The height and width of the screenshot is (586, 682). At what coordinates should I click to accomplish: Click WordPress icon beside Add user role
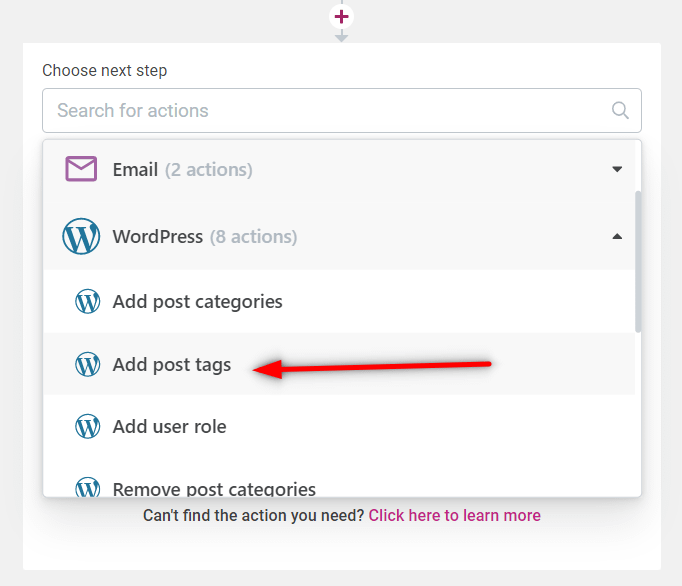click(x=87, y=426)
